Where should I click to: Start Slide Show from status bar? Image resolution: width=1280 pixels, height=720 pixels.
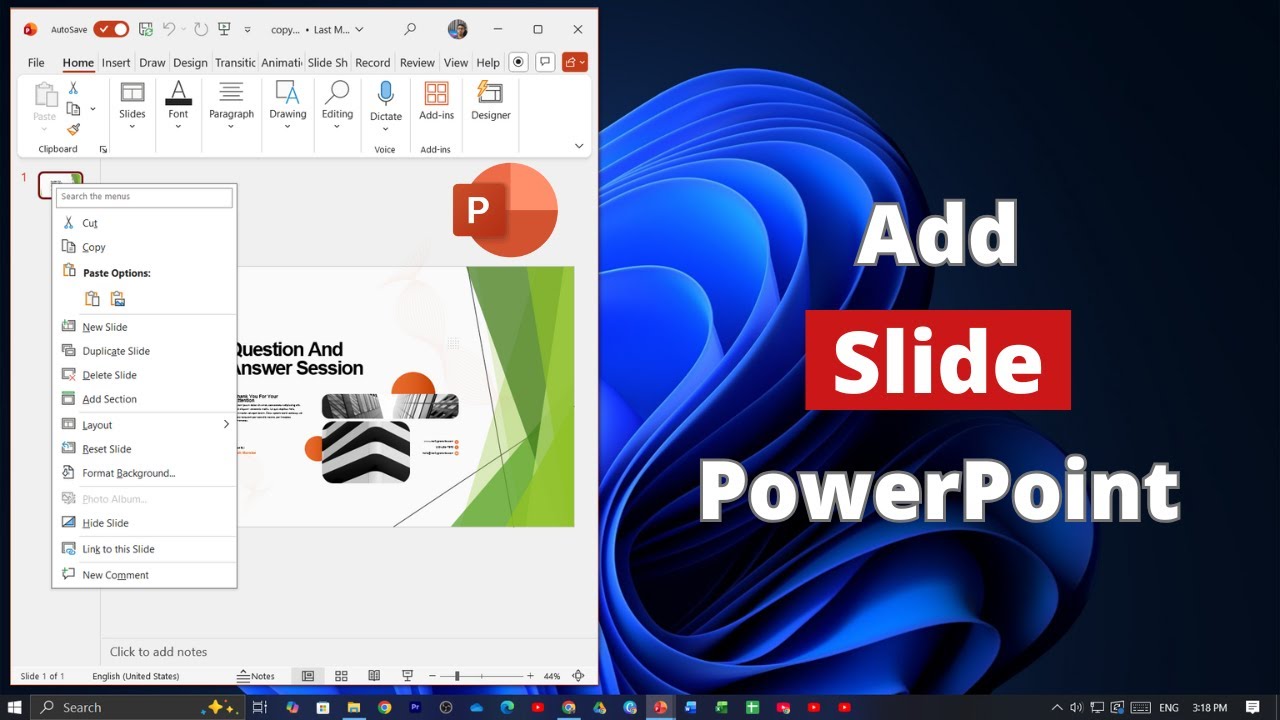click(407, 676)
